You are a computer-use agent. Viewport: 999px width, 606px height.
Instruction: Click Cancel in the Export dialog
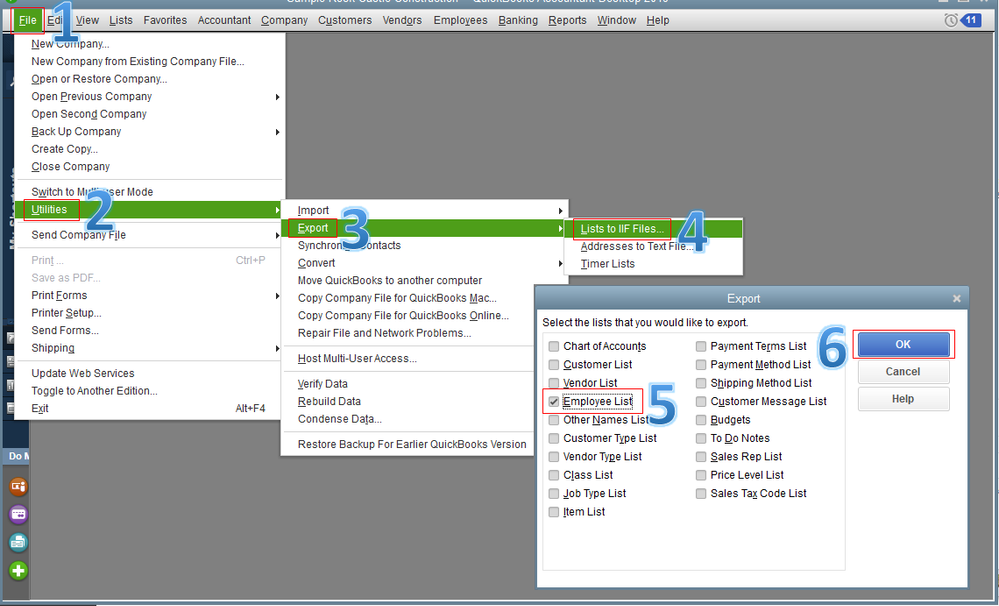point(903,372)
